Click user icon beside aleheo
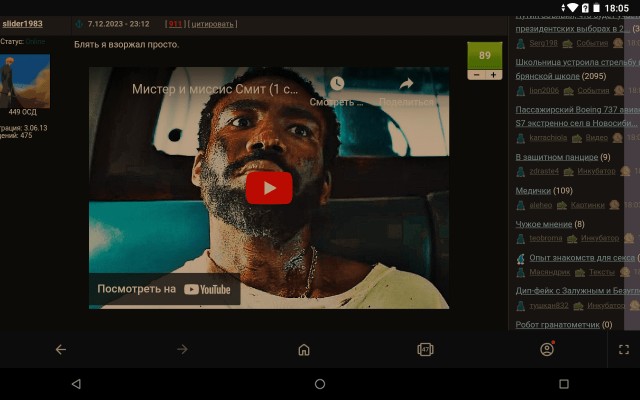The height and width of the screenshot is (400, 640). coord(520,205)
